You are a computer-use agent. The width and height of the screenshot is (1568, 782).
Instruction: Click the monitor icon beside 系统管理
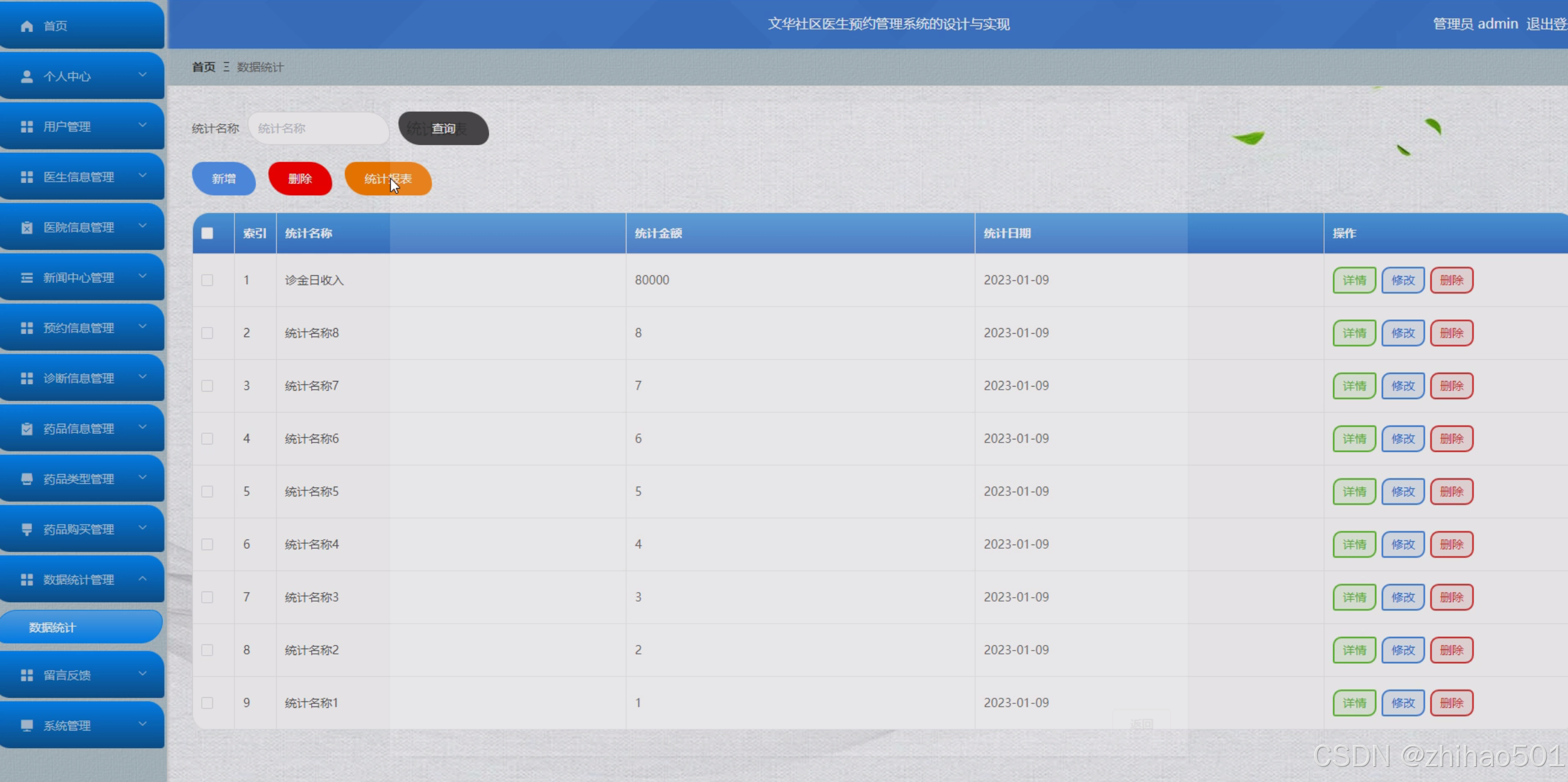pyautogui.click(x=26, y=725)
